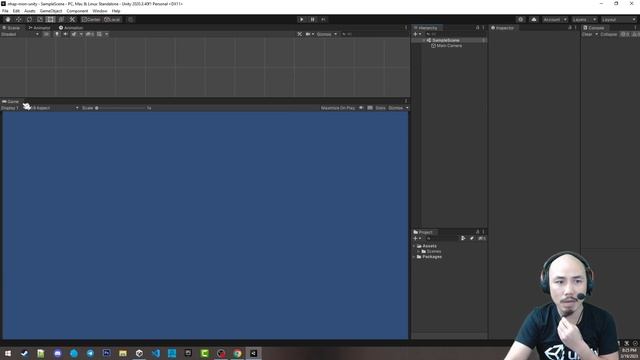Toggle Stats in Game view
640x360 pixels.
380,108
